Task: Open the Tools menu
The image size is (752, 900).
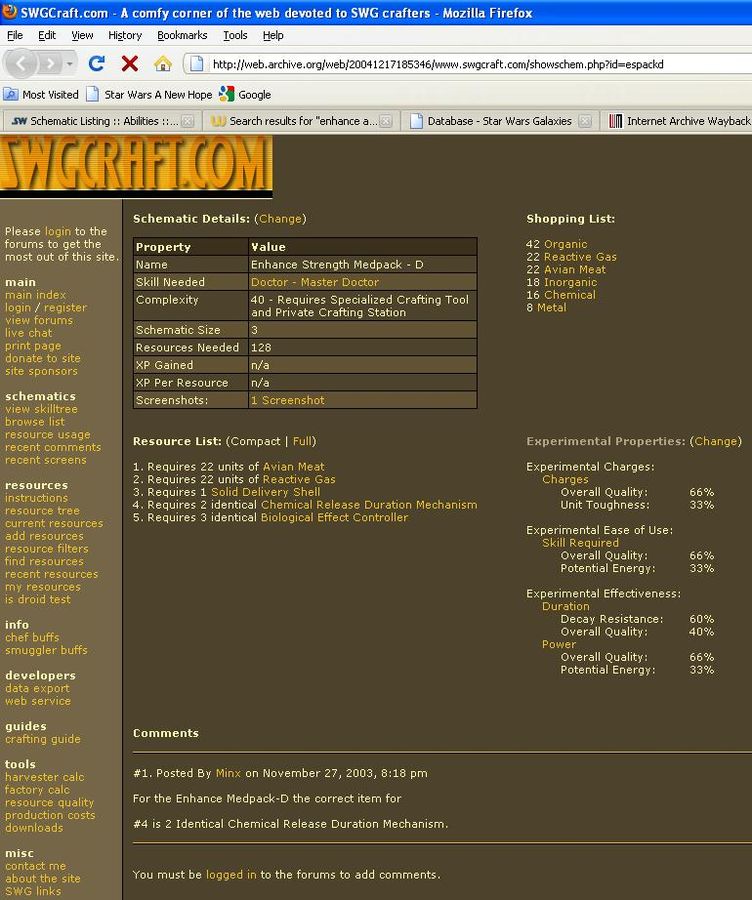Action: point(235,35)
